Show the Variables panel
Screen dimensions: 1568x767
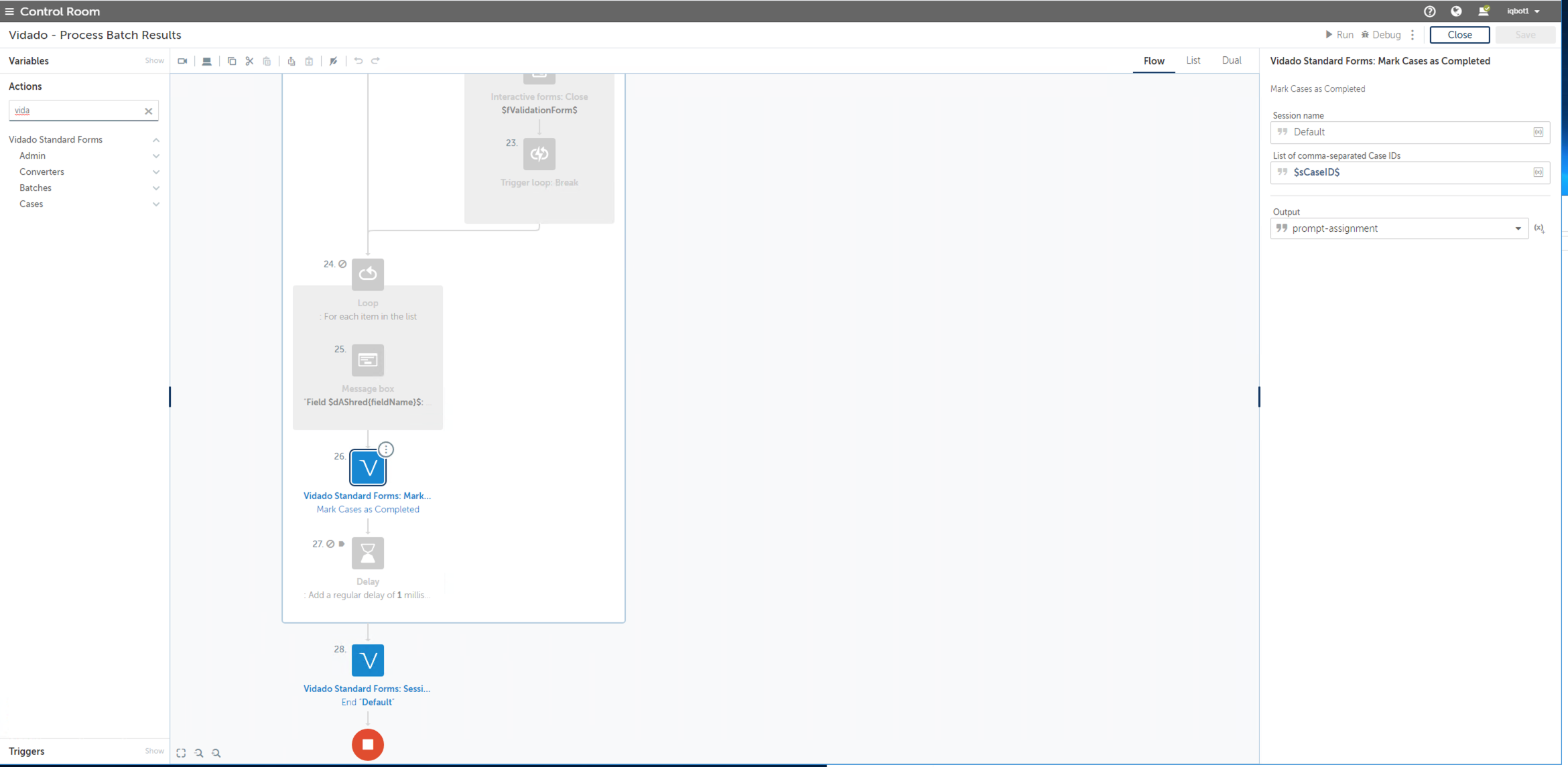pyautogui.click(x=154, y=61)
